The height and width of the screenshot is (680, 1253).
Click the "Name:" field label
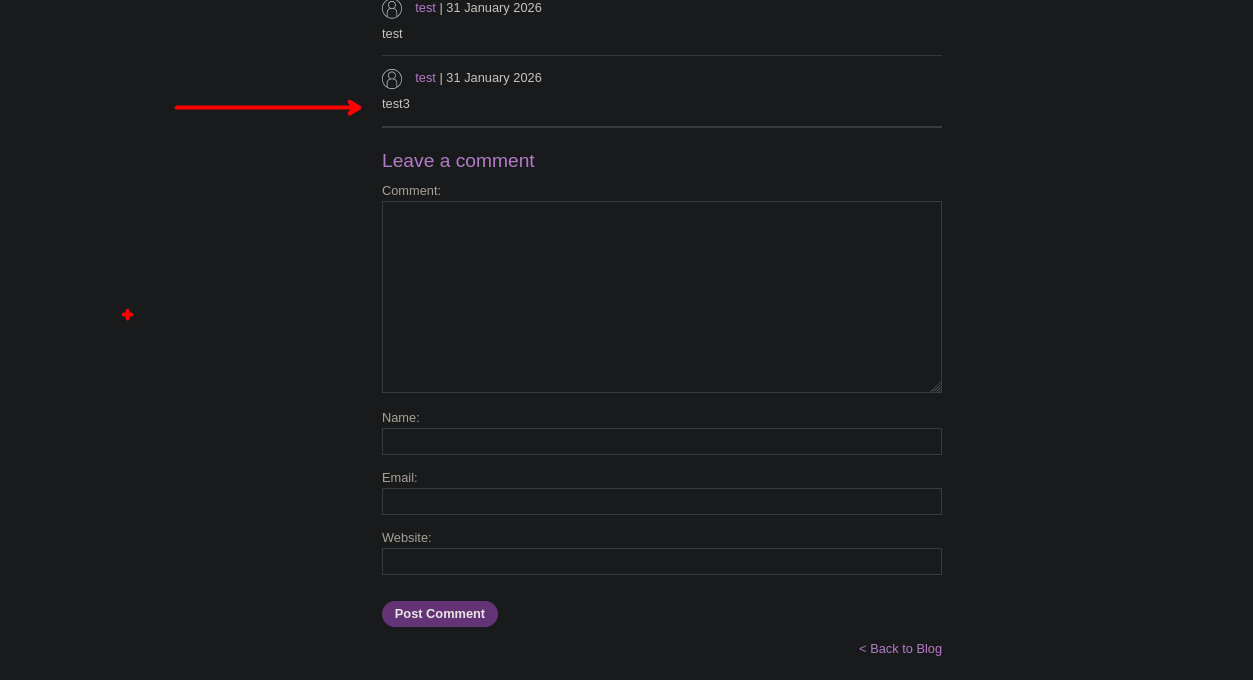pyautogui.click(x=400, y=418)
